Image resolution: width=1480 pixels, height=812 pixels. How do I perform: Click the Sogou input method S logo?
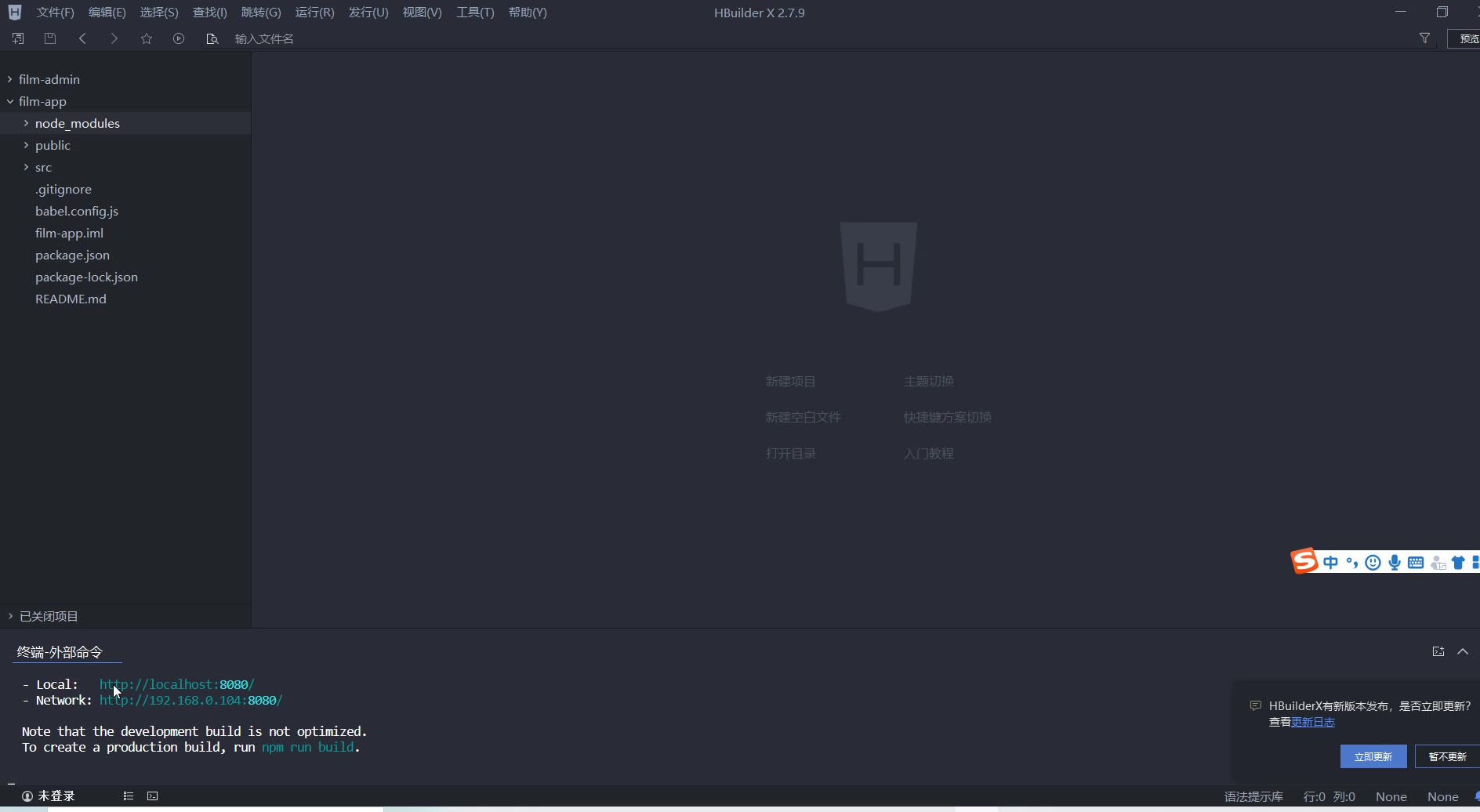pyautogui.click(x=1304, y=561)
